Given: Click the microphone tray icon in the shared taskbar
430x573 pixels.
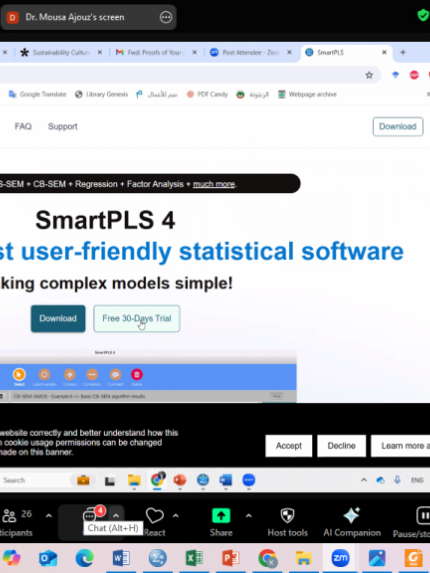Looking at the screenshot, I should (x=397, y=480).
